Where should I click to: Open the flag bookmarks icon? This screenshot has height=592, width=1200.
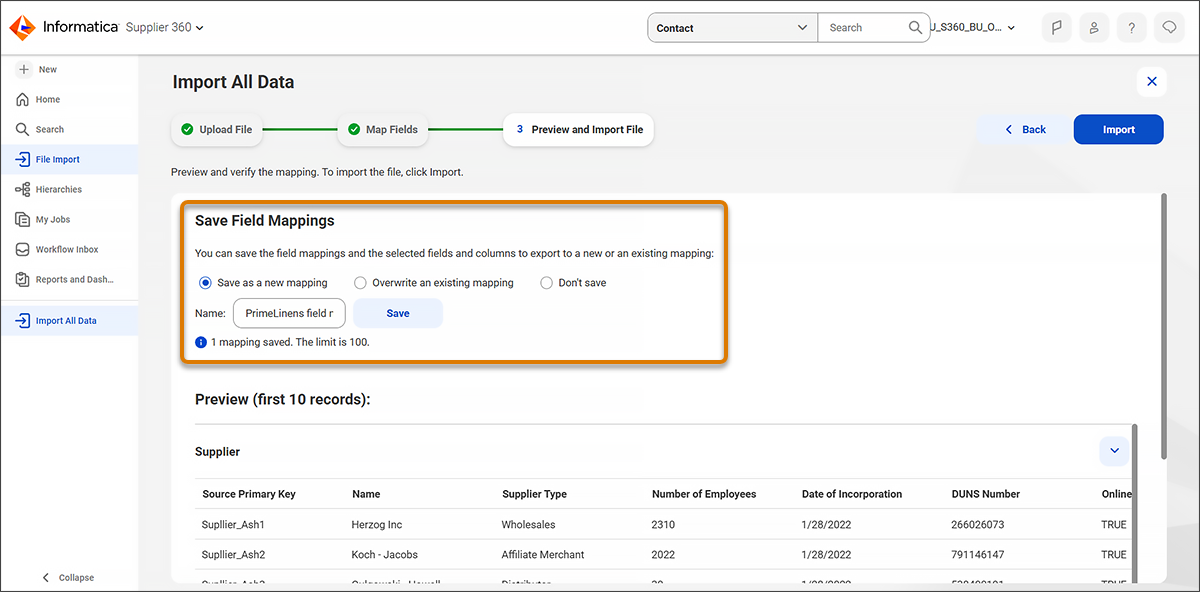coord(1057,28)
